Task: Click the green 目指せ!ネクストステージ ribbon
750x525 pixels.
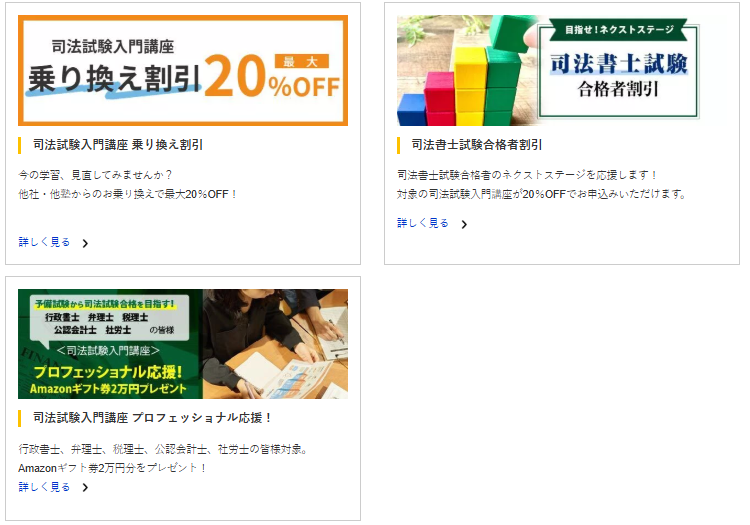Action: 618,30
